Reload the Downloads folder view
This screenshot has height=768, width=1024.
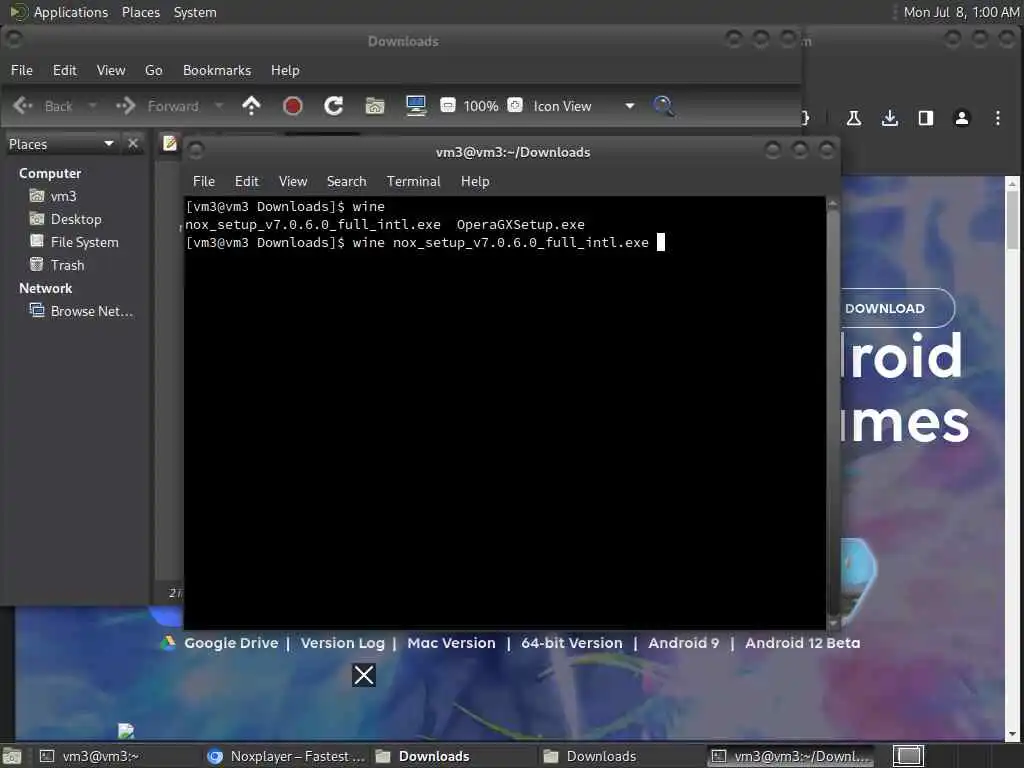point(334,106)
